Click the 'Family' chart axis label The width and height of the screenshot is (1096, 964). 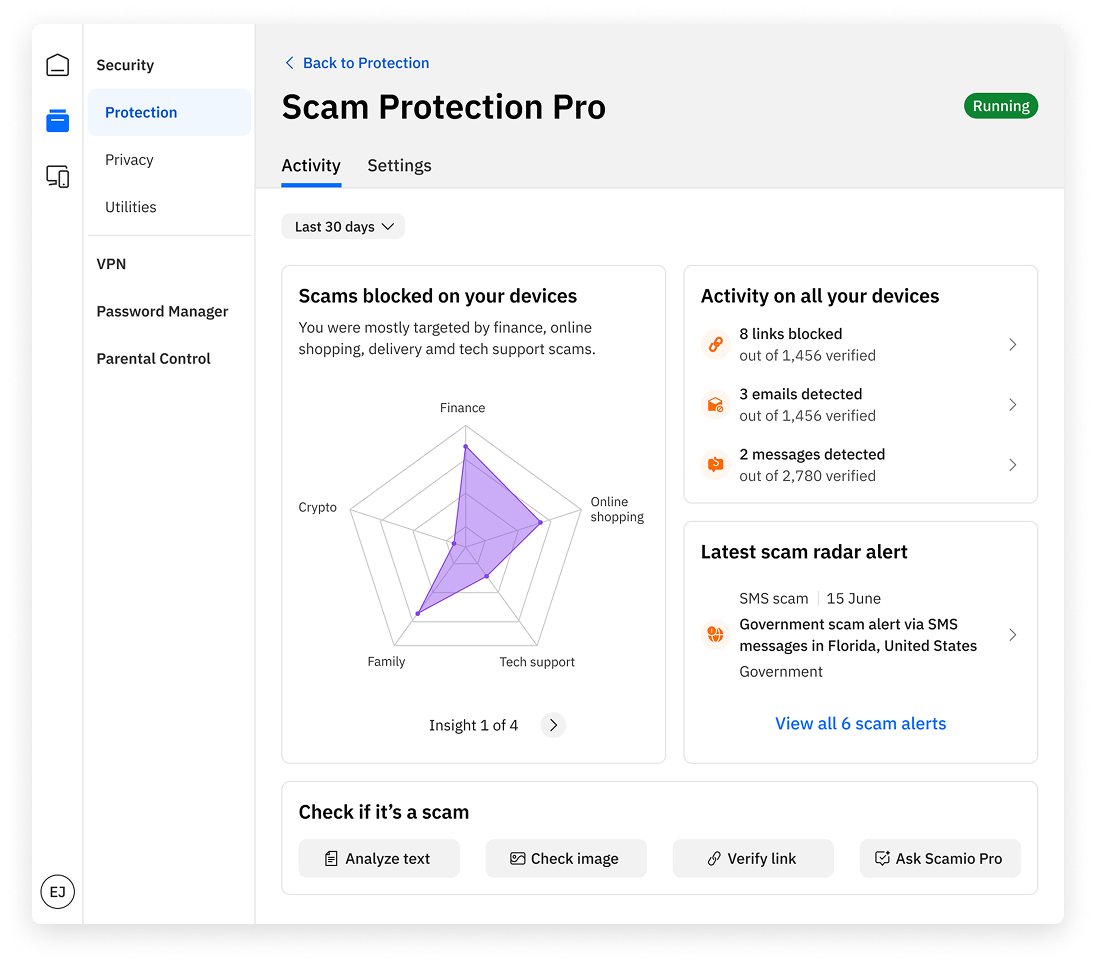(386, 661)
